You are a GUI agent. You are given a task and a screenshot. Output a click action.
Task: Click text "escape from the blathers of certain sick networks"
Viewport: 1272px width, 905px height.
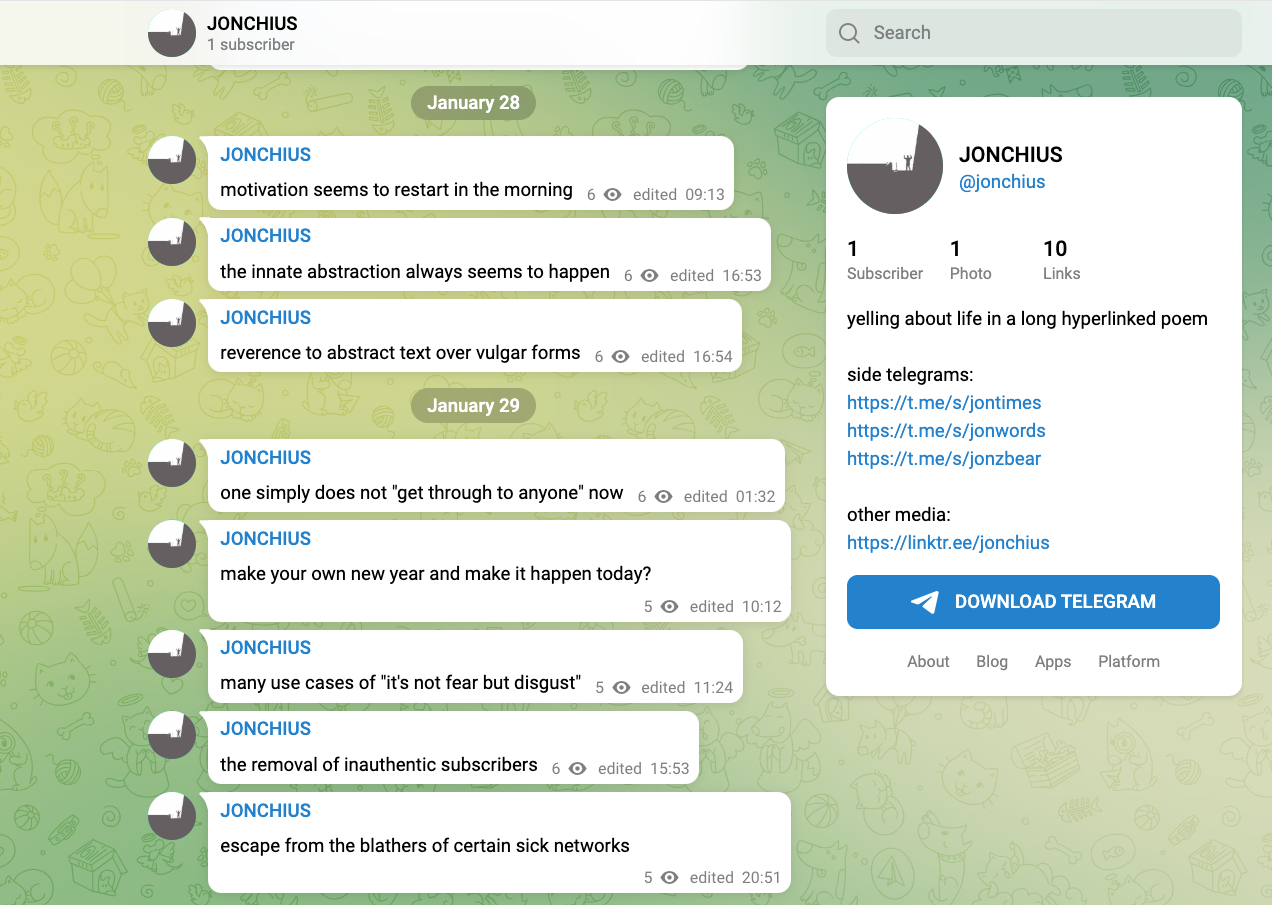coord(425,846)
